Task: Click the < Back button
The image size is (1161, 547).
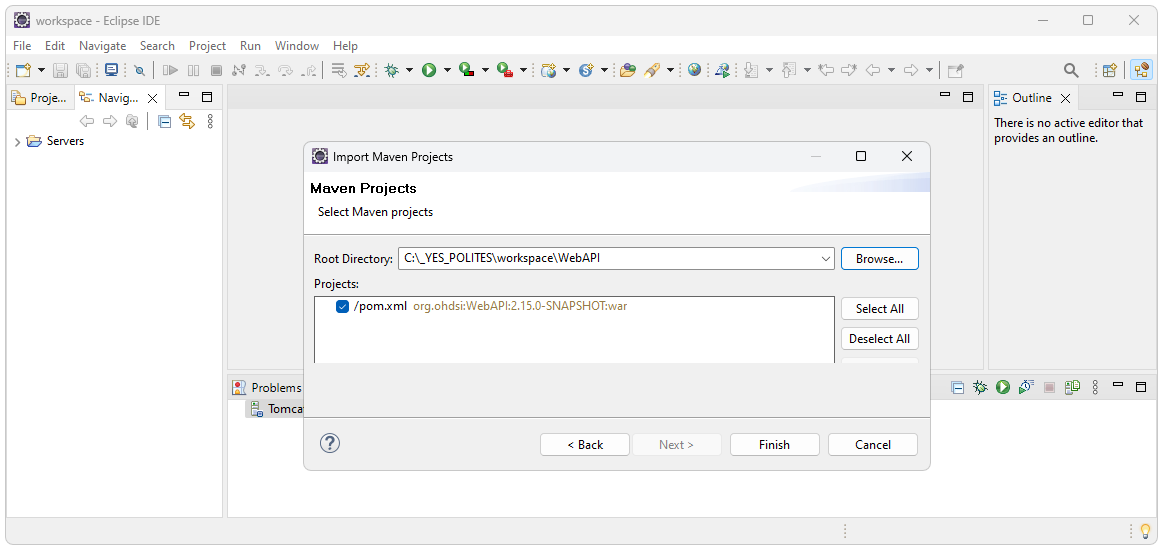Action: [585, 445]
